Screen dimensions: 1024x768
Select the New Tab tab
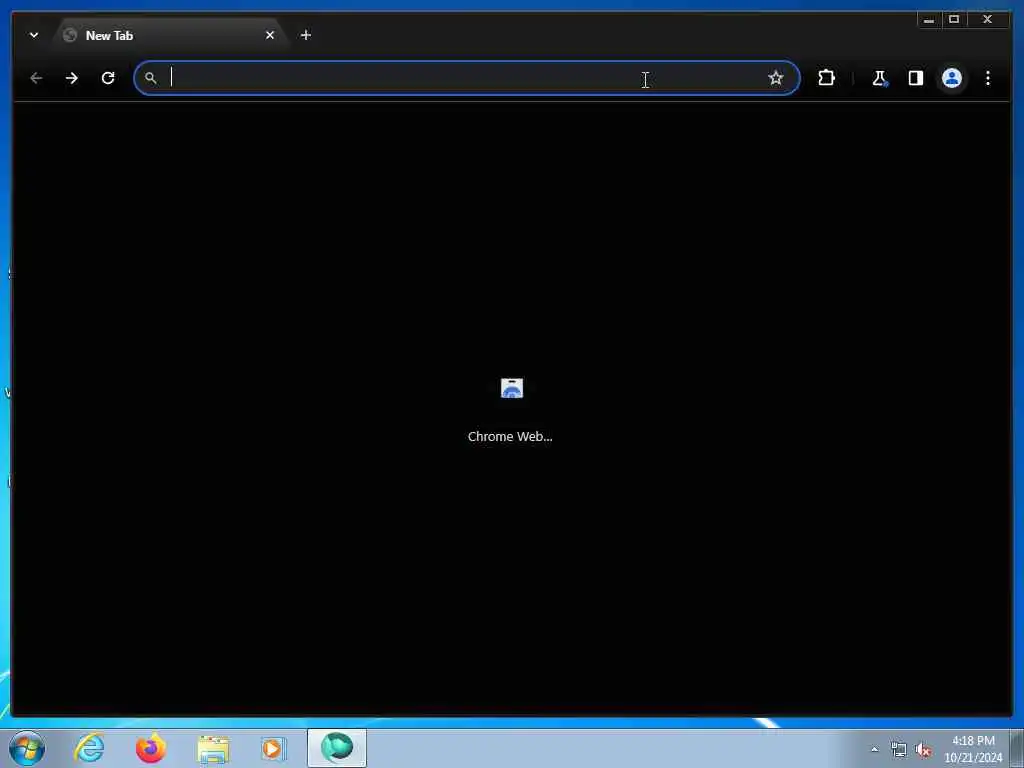(170, 35)
